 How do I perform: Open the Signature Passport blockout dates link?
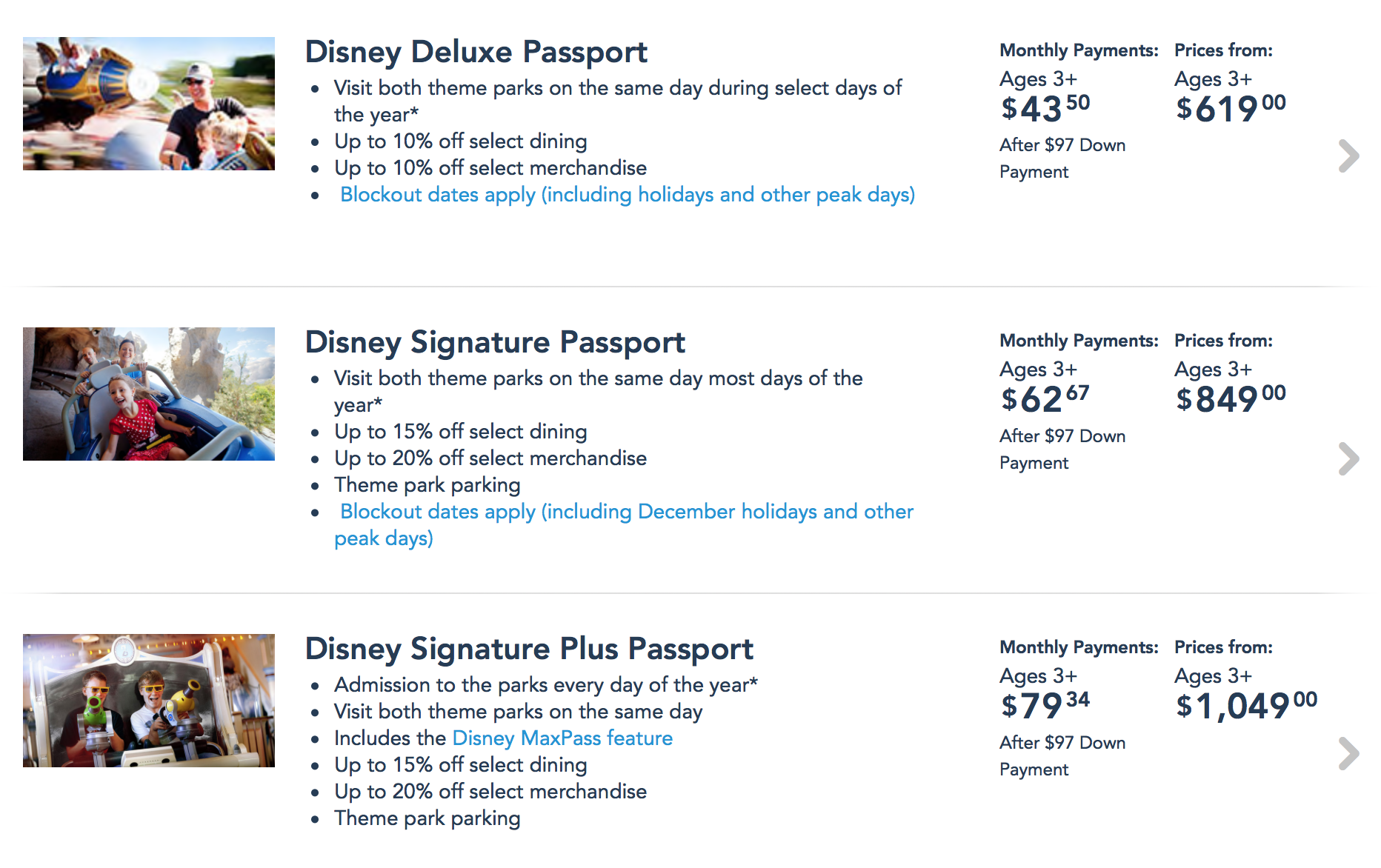626,512
